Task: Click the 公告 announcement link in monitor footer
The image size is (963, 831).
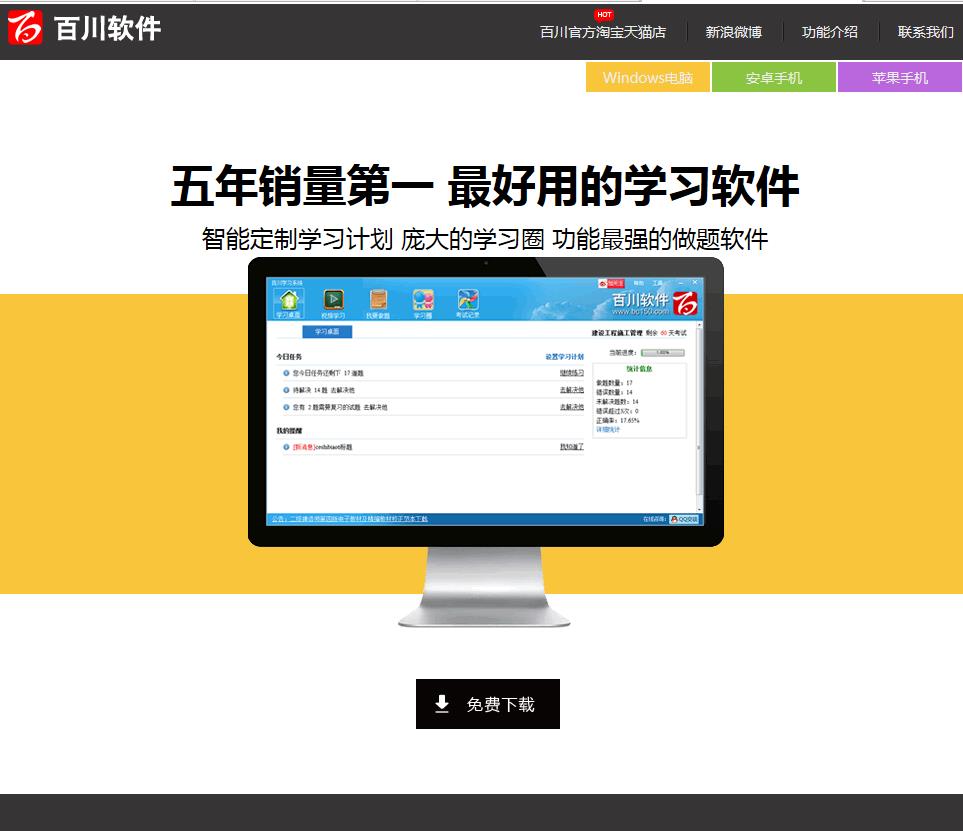Action: click(349, 519)
